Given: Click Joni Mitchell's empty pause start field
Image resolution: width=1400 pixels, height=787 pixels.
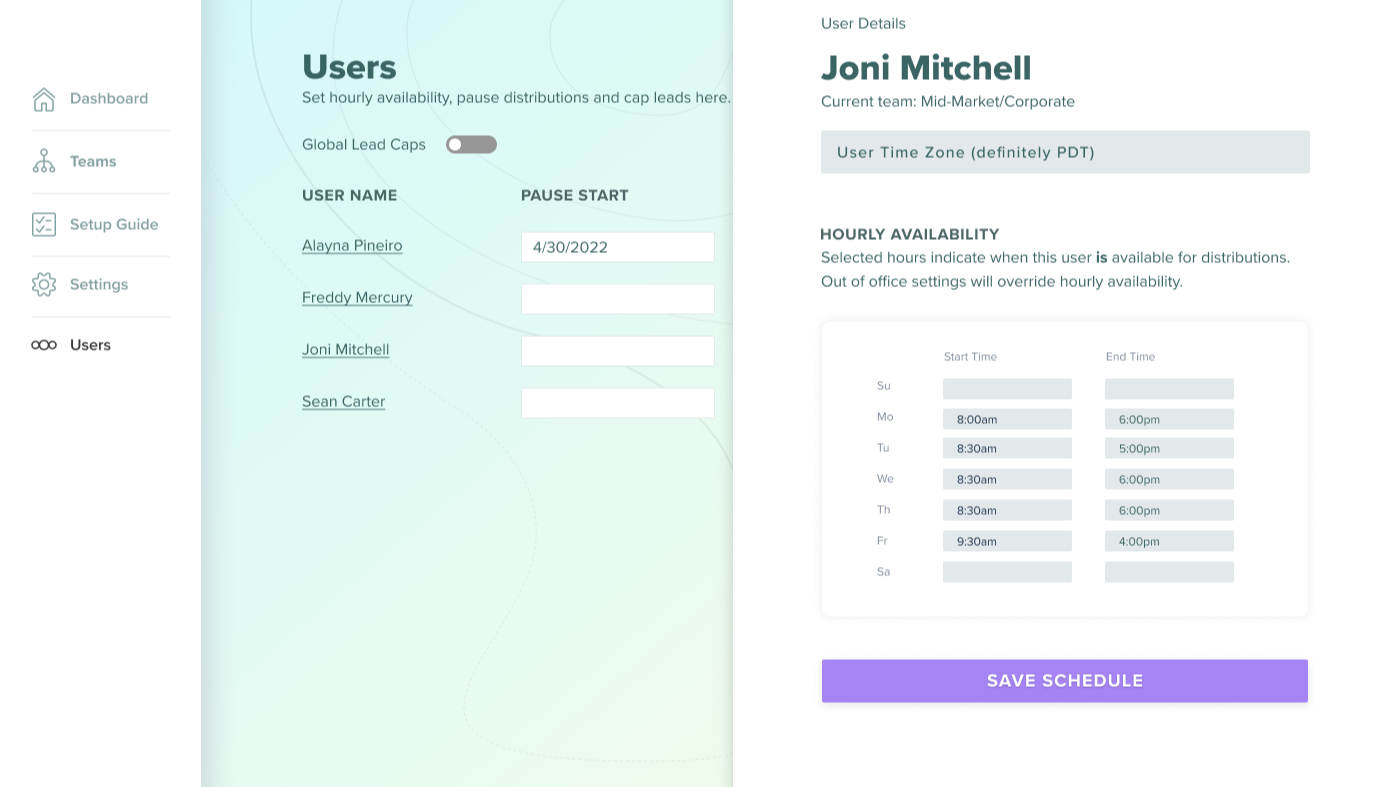Looking at the screenshot, I should click(617, 351).
